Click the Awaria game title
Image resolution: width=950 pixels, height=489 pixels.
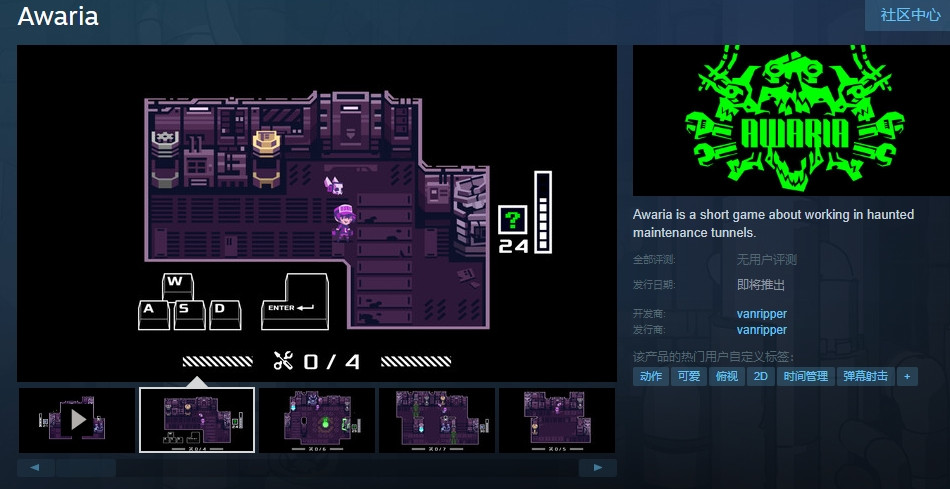tap(58, 16)
